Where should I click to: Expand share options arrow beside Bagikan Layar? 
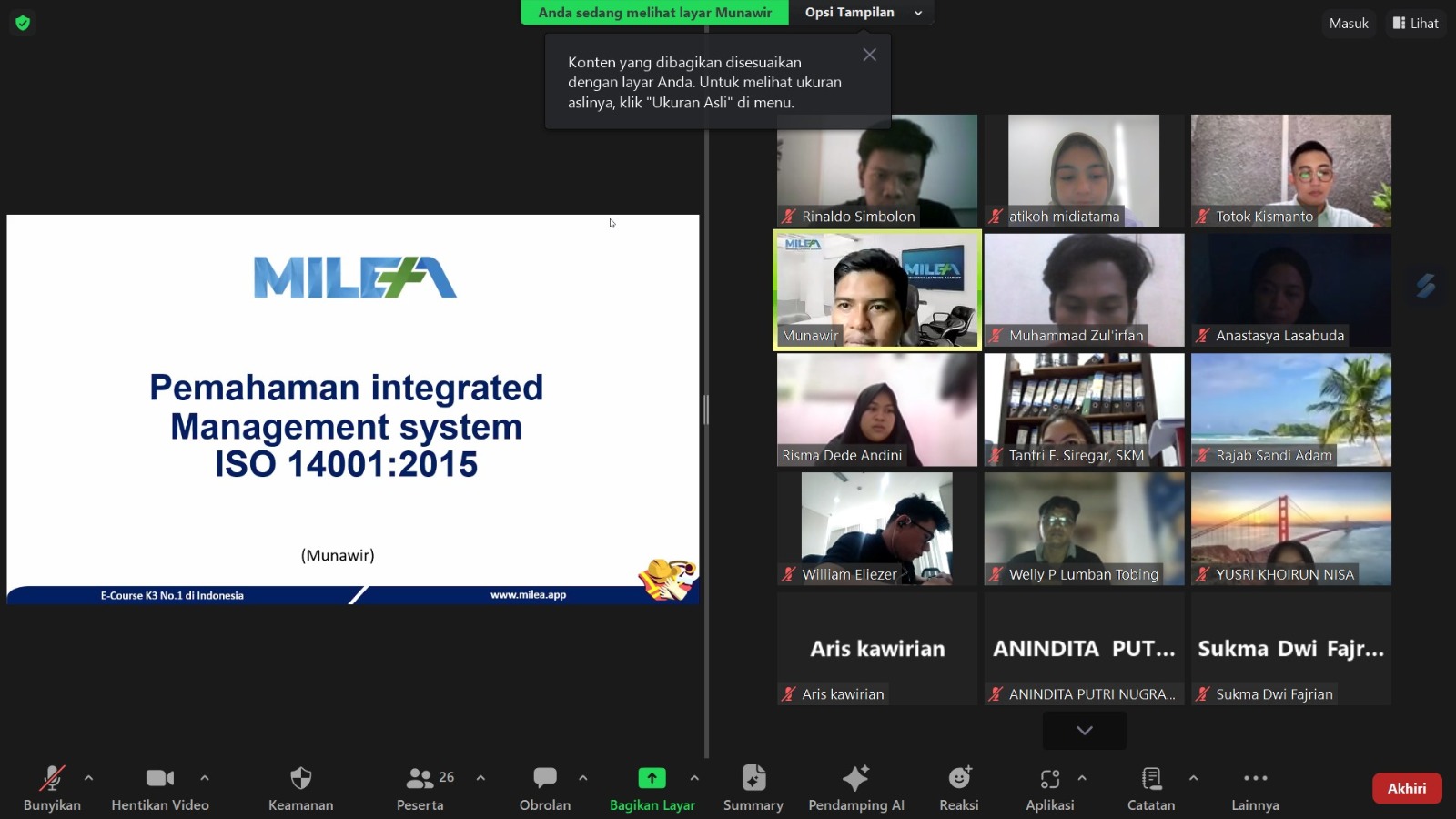[694, 778]
